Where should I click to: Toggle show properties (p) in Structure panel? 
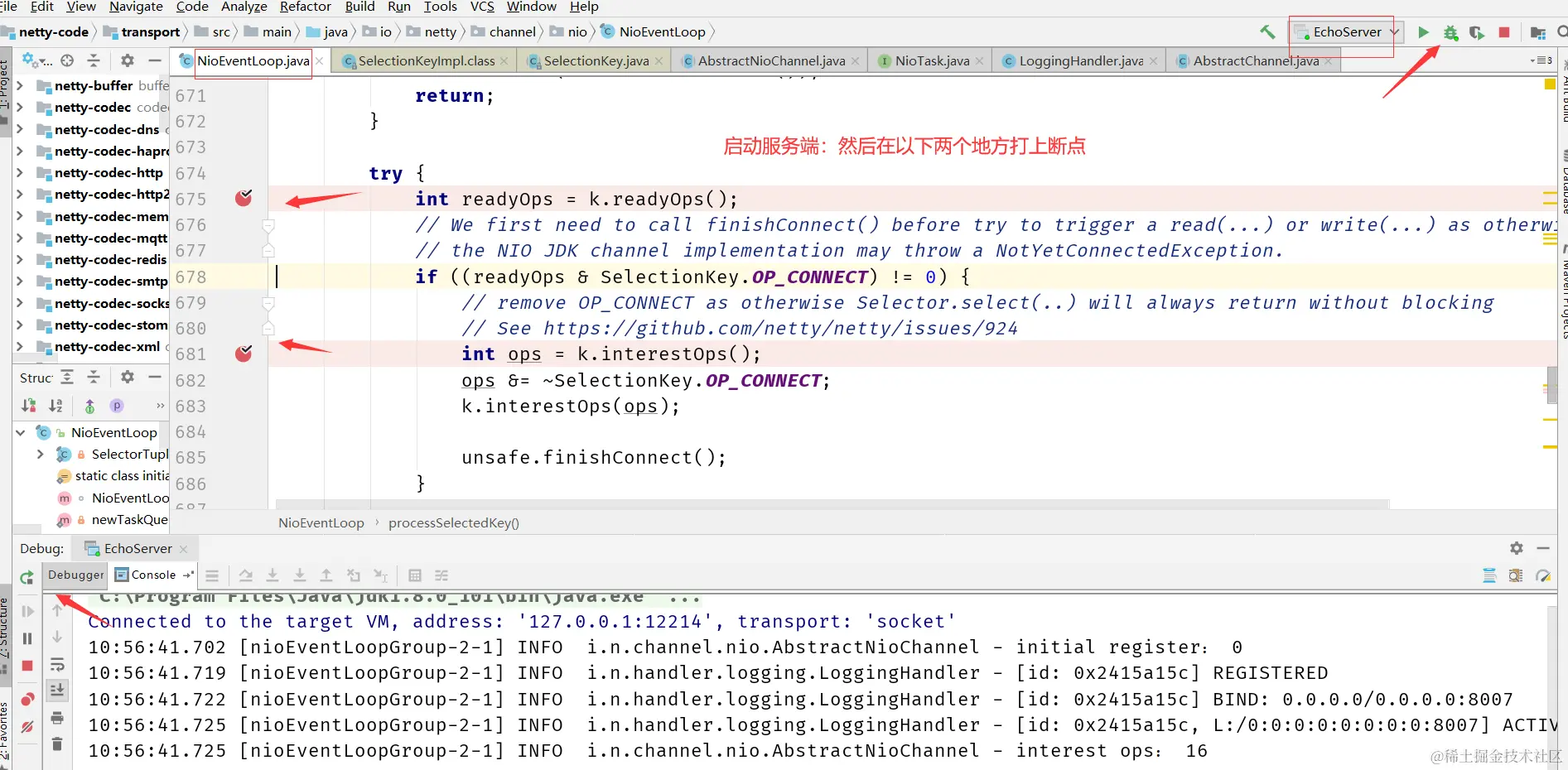pyautogui.click(x=117, y=406)
